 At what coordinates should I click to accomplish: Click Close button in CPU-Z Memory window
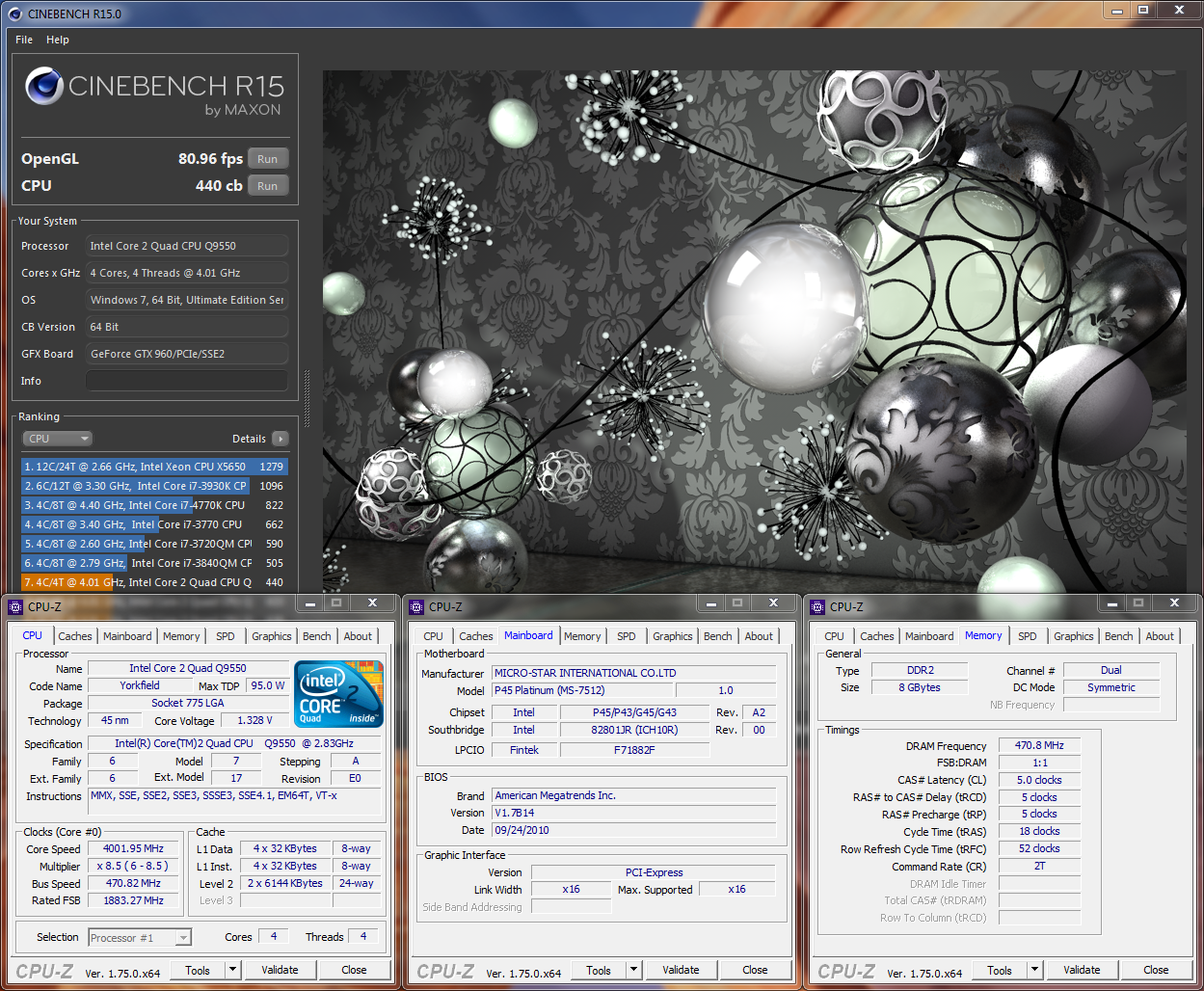(x=1156, y=970)
